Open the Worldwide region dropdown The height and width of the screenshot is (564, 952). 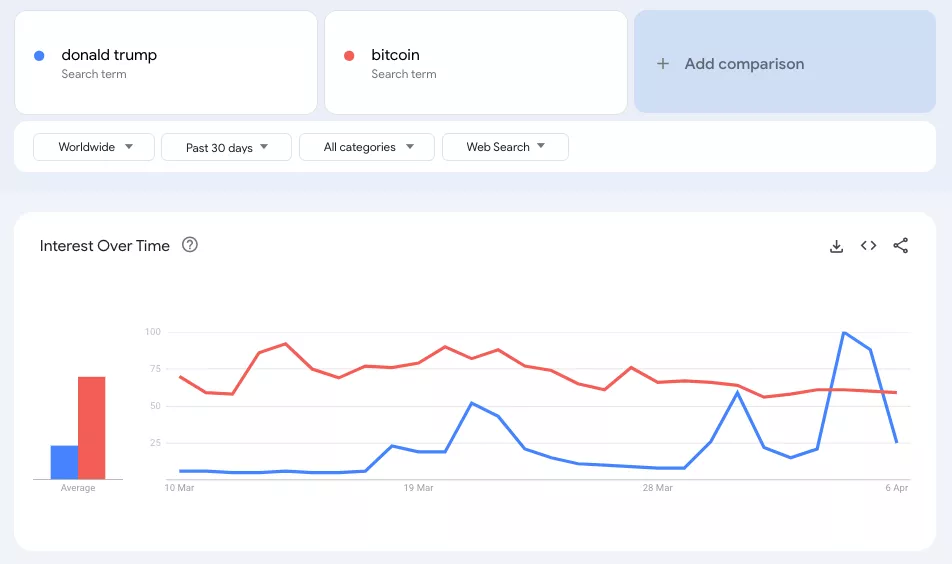(x=94, y=147)
